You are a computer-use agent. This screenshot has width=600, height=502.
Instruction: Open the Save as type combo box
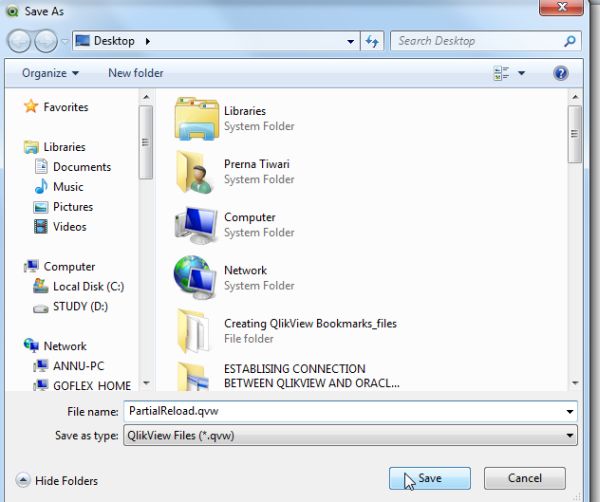coord(351,435)
